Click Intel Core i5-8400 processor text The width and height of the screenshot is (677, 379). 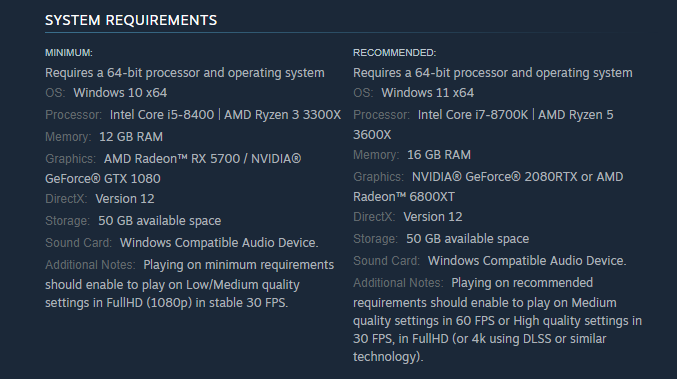[x=162, y=115]
